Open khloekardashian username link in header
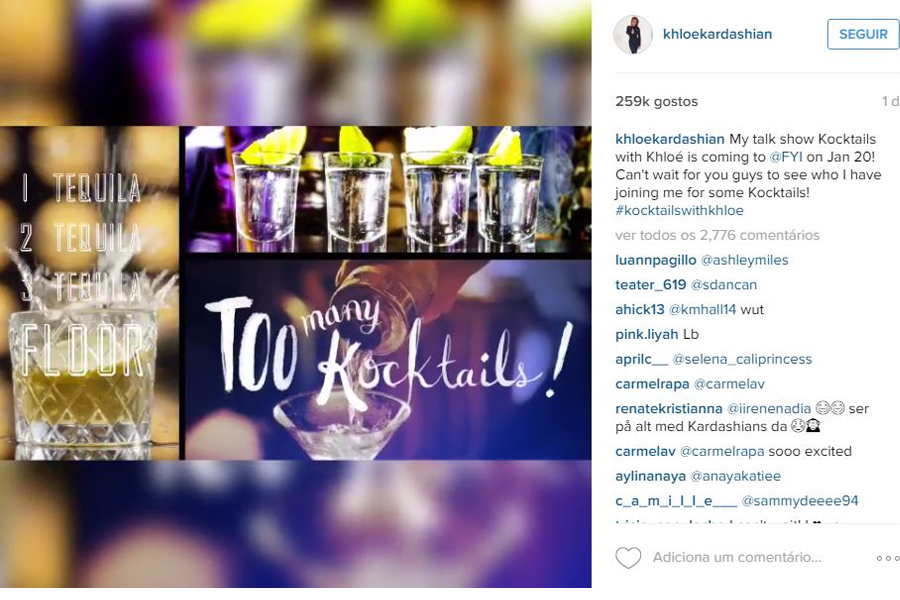Screen dimensions: 900x600 click(717, 34)
